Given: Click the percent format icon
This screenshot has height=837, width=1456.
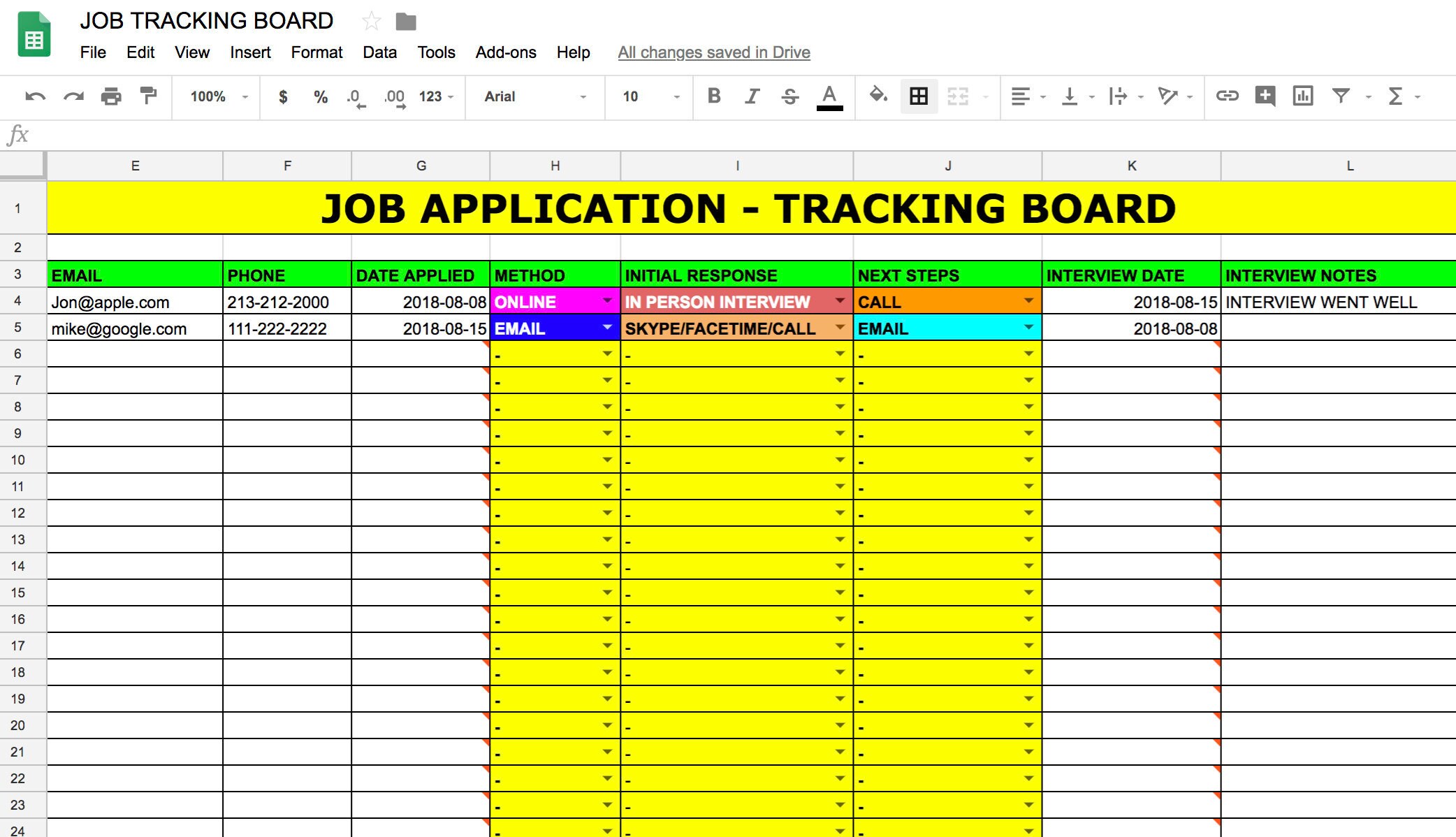Looking at the screenshot, I should pos(321,97).
